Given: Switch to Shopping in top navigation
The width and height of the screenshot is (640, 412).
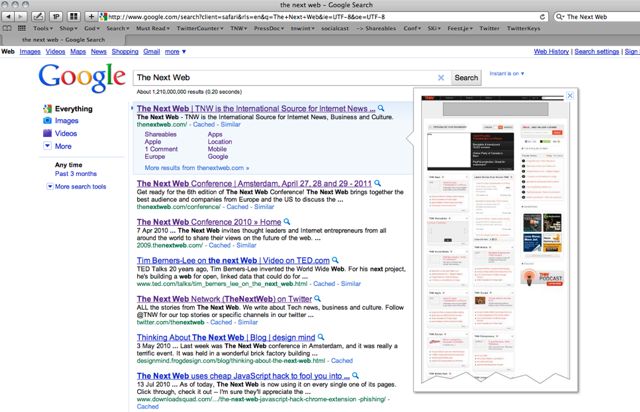Looking at the screenshot, I should pos(125,51).
